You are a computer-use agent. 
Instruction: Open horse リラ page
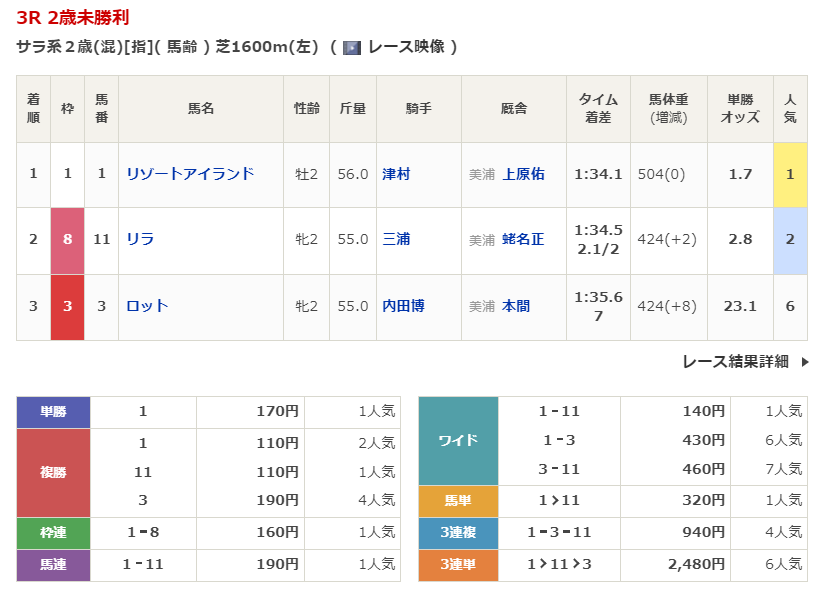coord(140,240)
